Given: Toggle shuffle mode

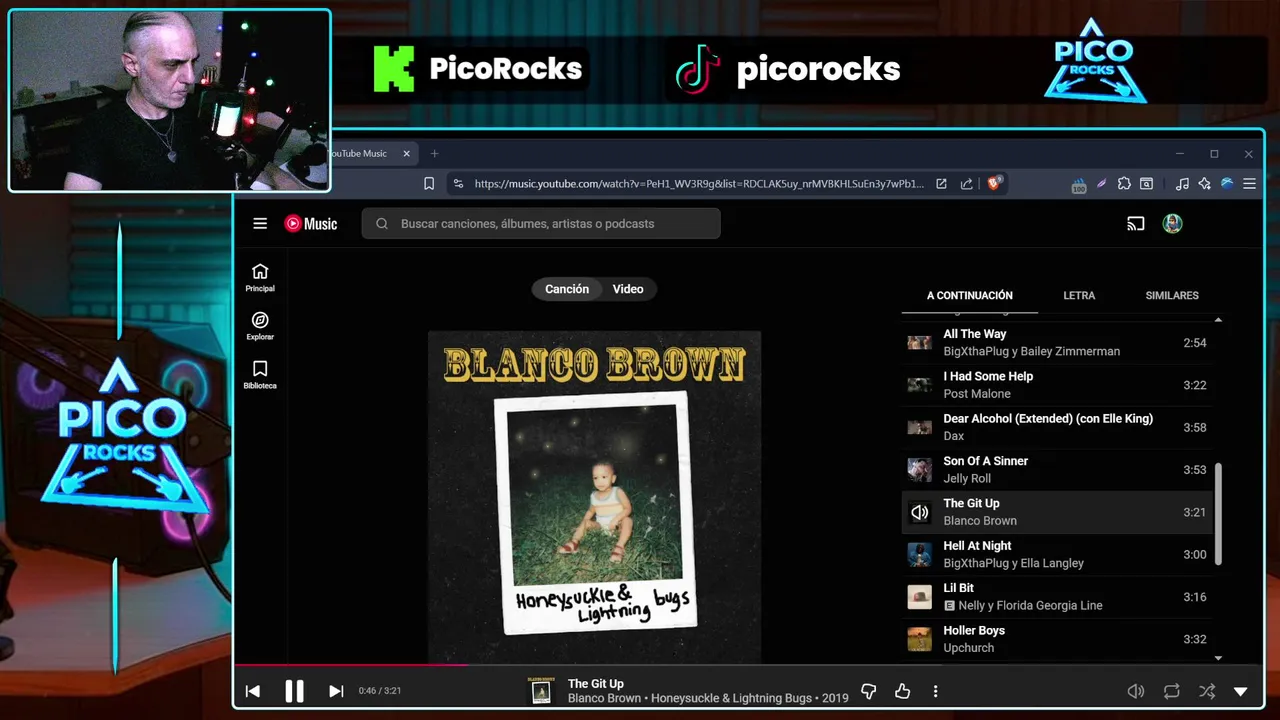Looking at the screenshot, I should [1207, 691].
